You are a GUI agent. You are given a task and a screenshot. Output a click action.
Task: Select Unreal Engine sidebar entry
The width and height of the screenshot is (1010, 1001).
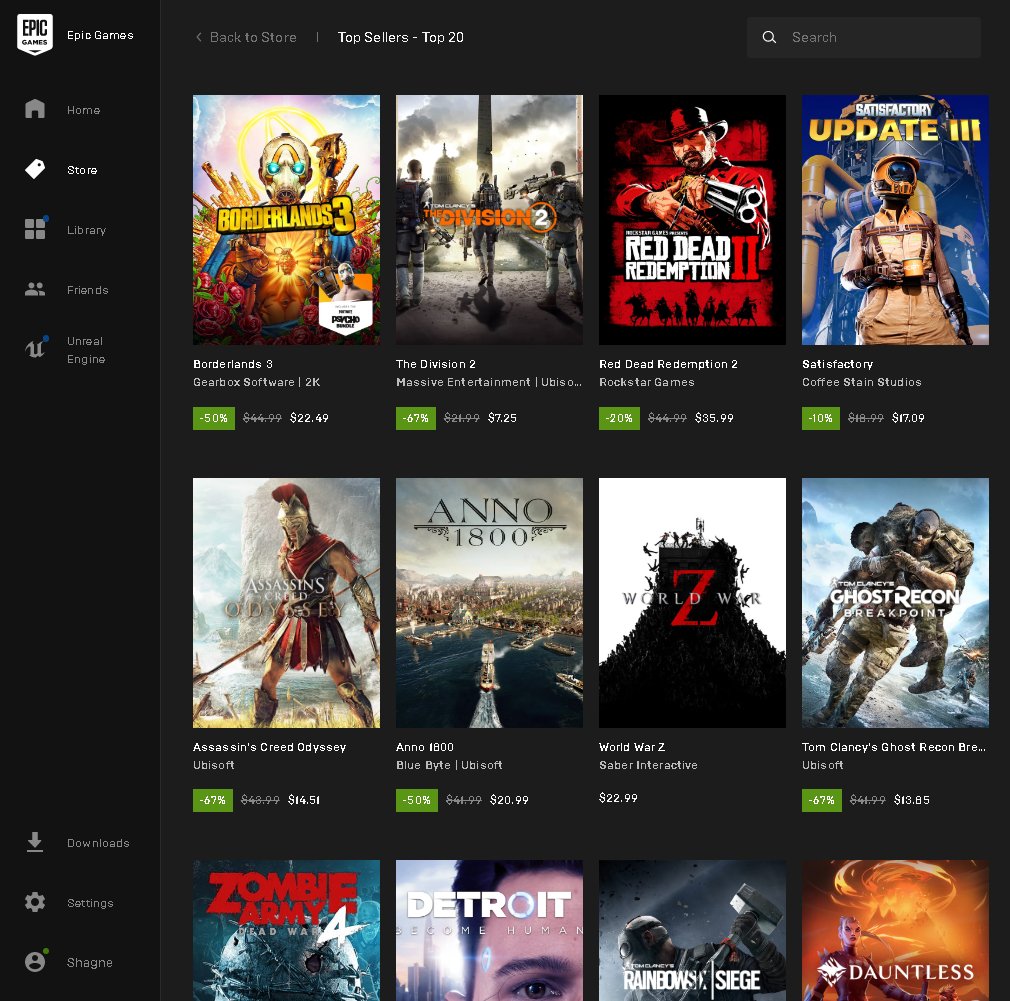86,350
